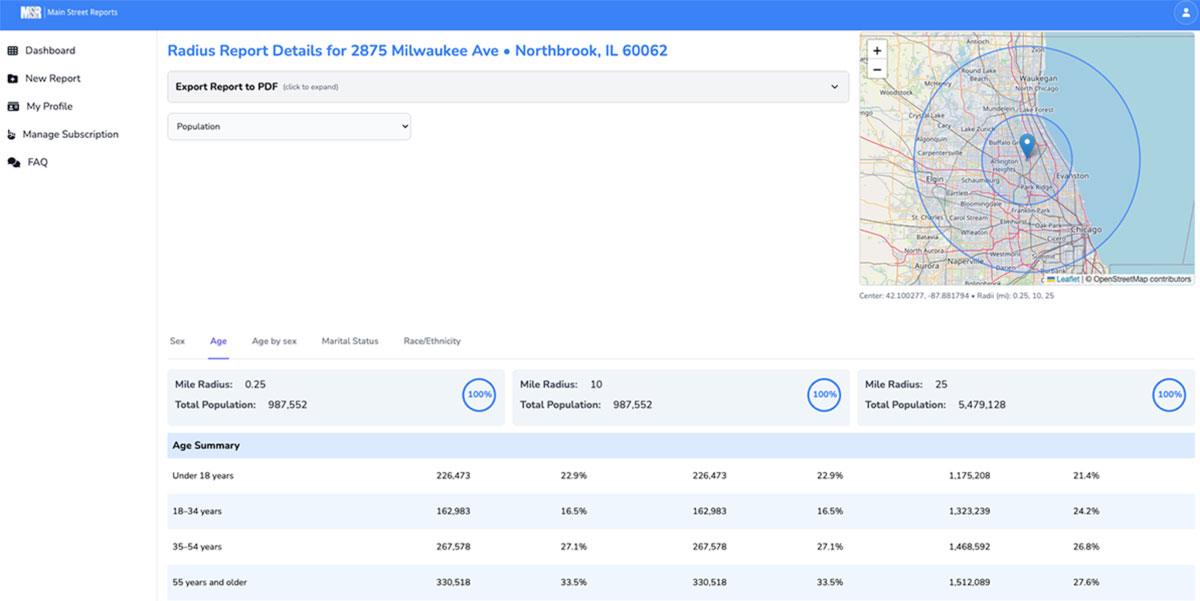This screenshot has width=1200, height=601.
Task: Zoom out using the map minus button
Action: [x=876, y=68]
